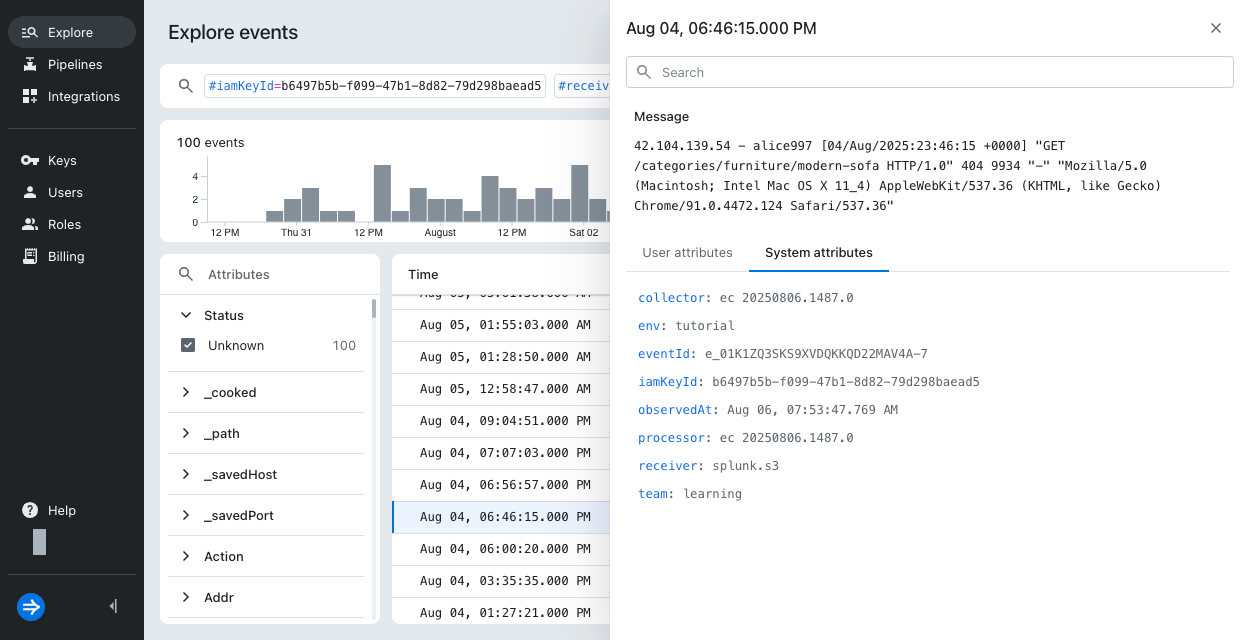
Task: Click the event message text
Action: point(896,176)
